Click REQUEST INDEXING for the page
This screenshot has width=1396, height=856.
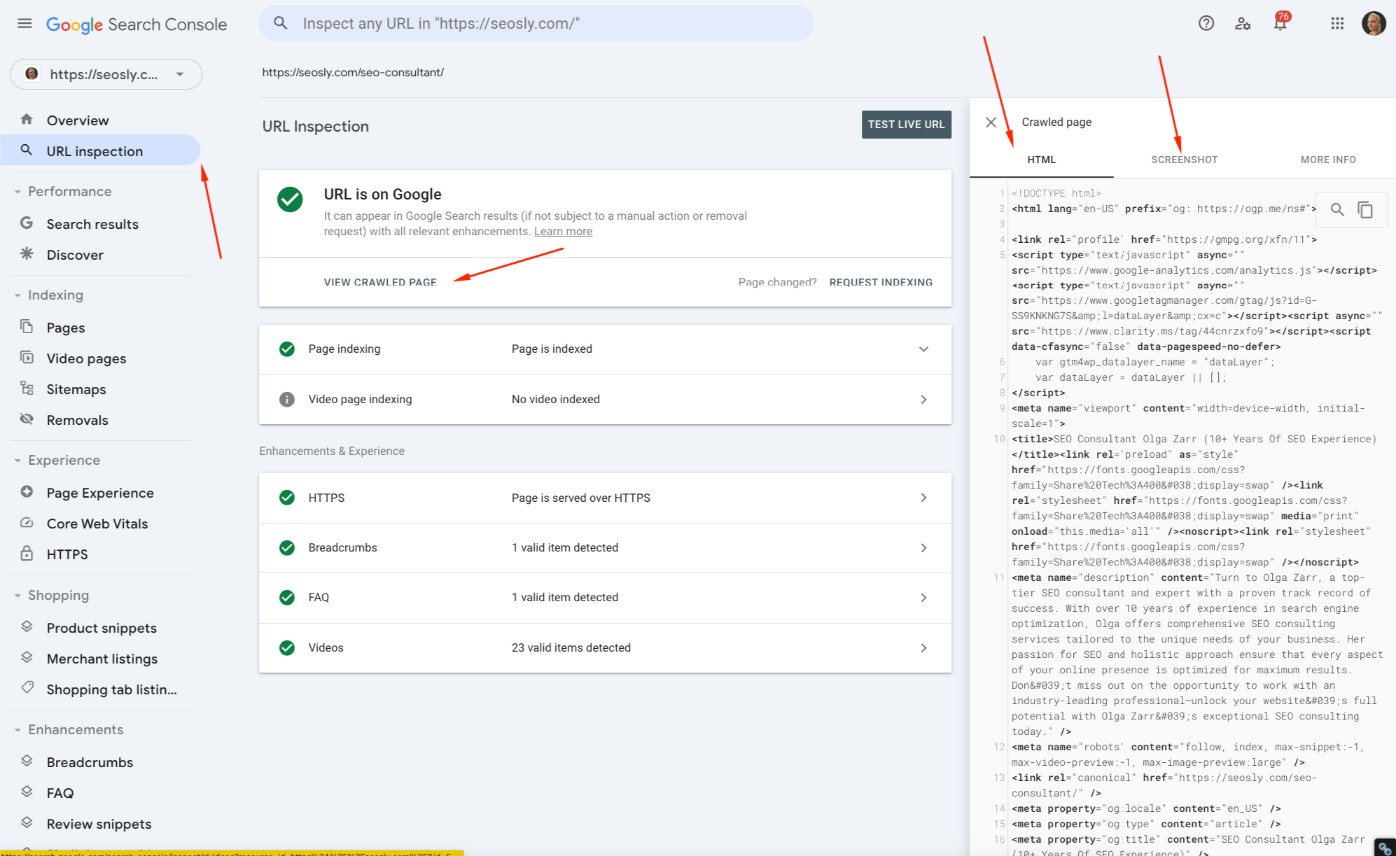(881, 282)
